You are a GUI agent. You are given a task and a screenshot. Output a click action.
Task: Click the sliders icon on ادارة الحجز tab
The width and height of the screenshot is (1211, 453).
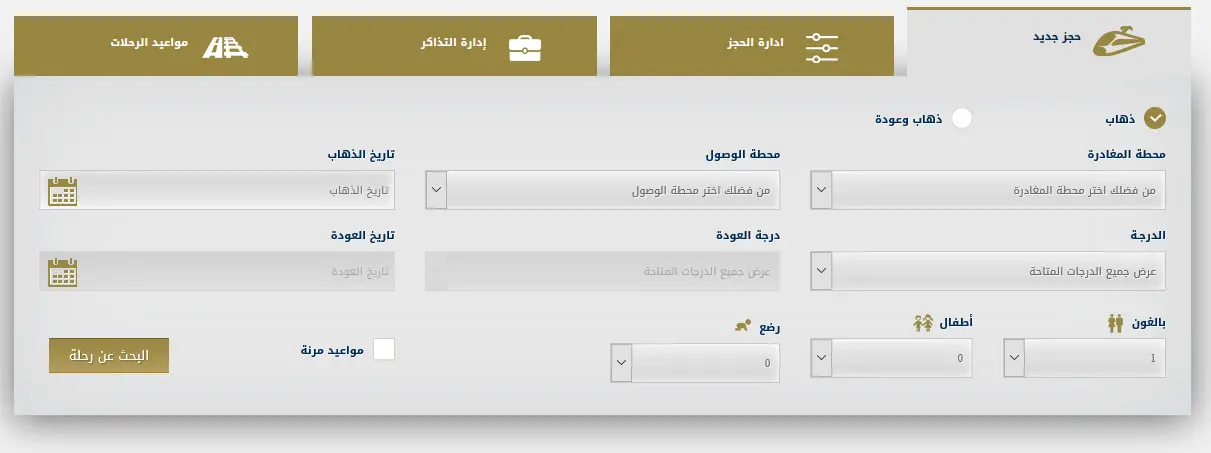point(821,47)
